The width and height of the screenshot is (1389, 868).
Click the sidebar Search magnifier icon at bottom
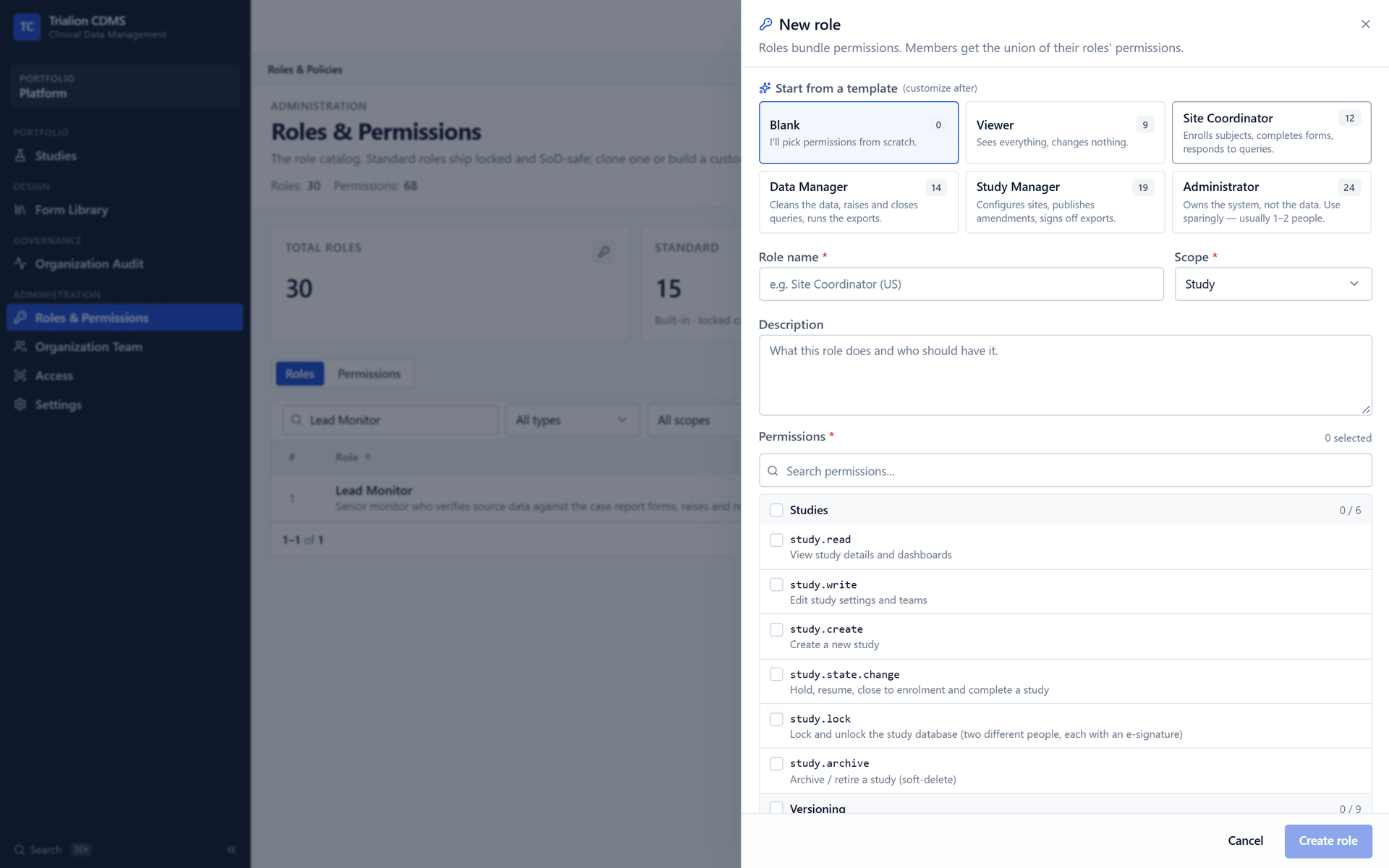click(x=20, y=850)
